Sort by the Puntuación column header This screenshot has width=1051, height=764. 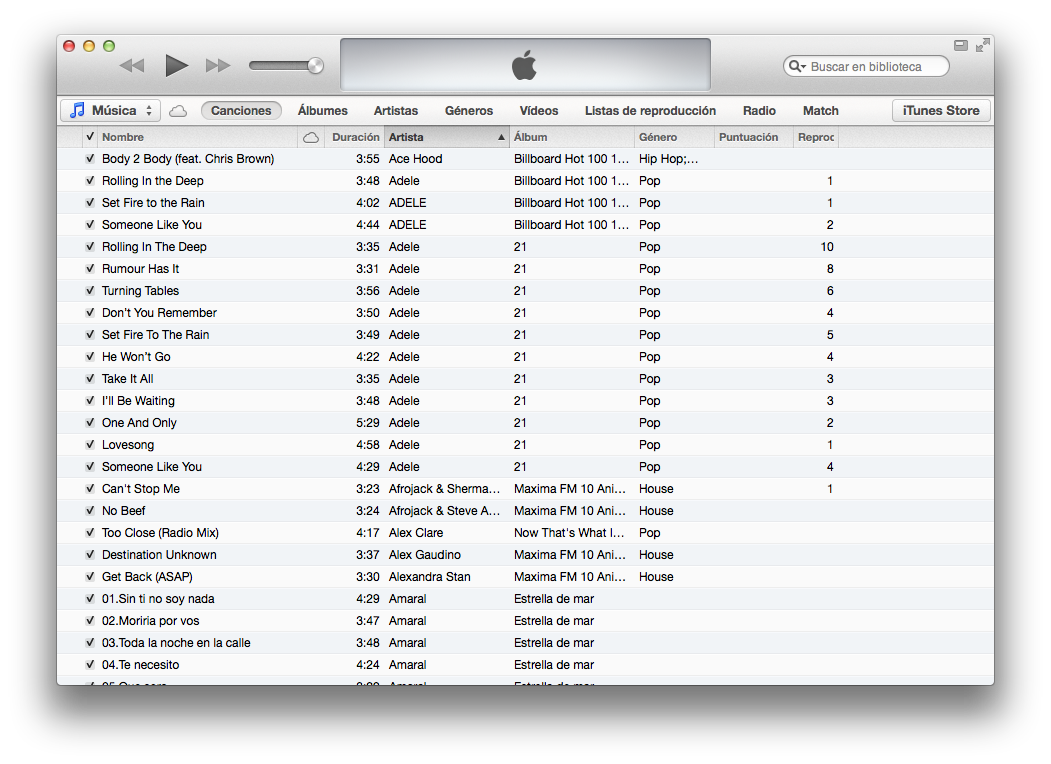click(x=753, y=137)
